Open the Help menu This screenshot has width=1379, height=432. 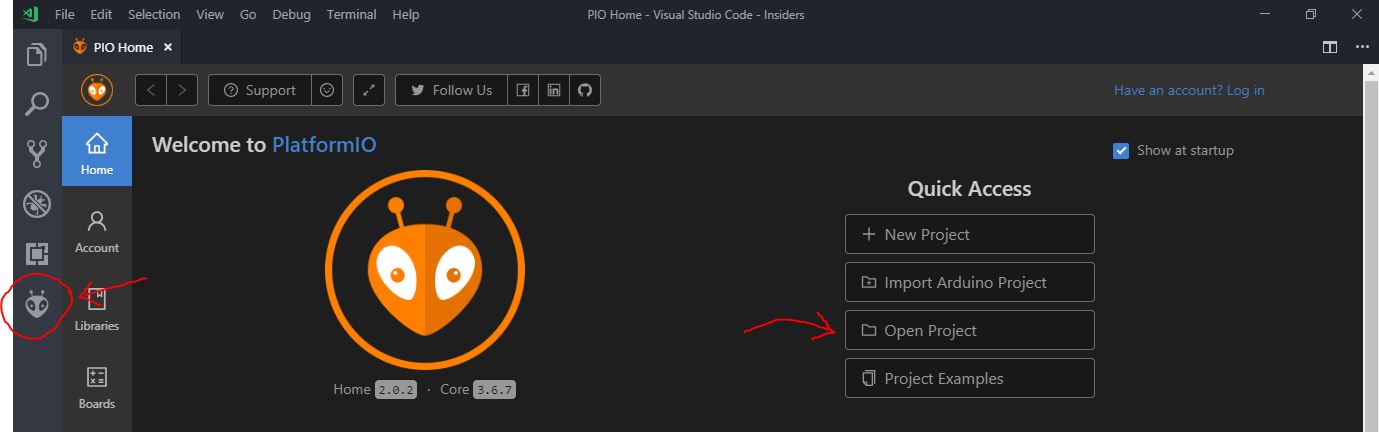(x=406, y=15)
